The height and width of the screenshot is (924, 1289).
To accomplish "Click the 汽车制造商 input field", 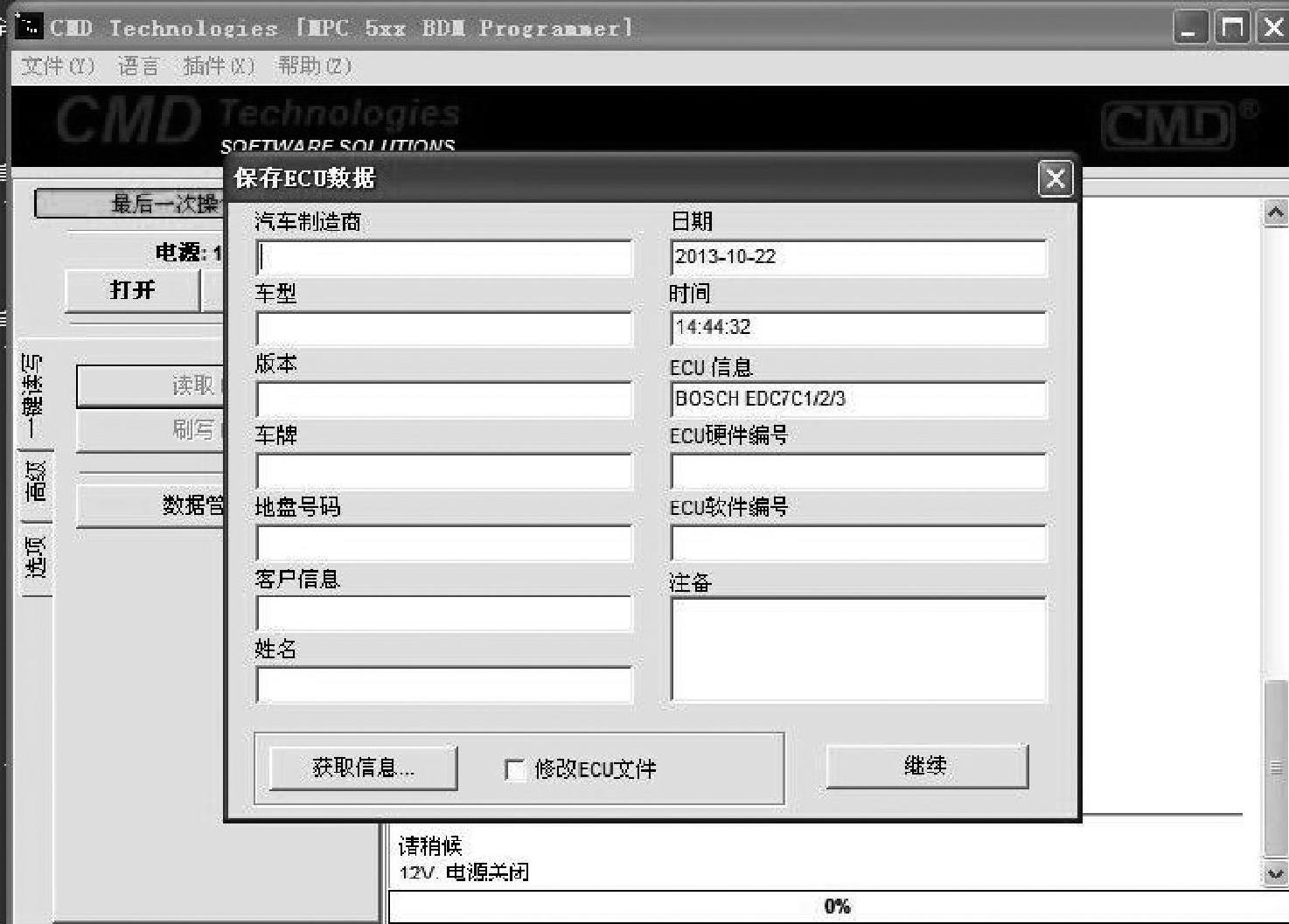I will point(444,258).
